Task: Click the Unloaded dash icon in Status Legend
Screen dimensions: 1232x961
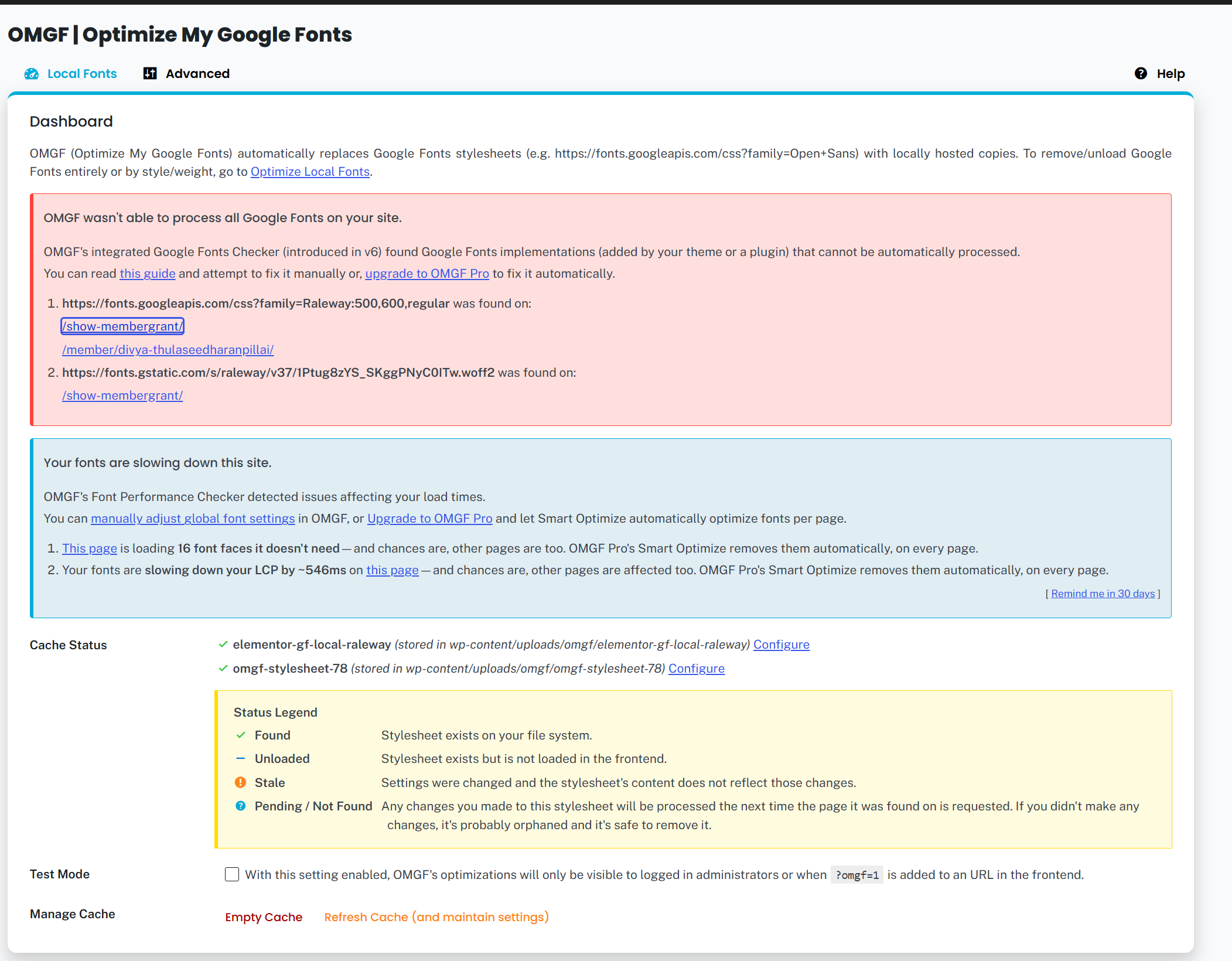Action: (x=241, y=759)
